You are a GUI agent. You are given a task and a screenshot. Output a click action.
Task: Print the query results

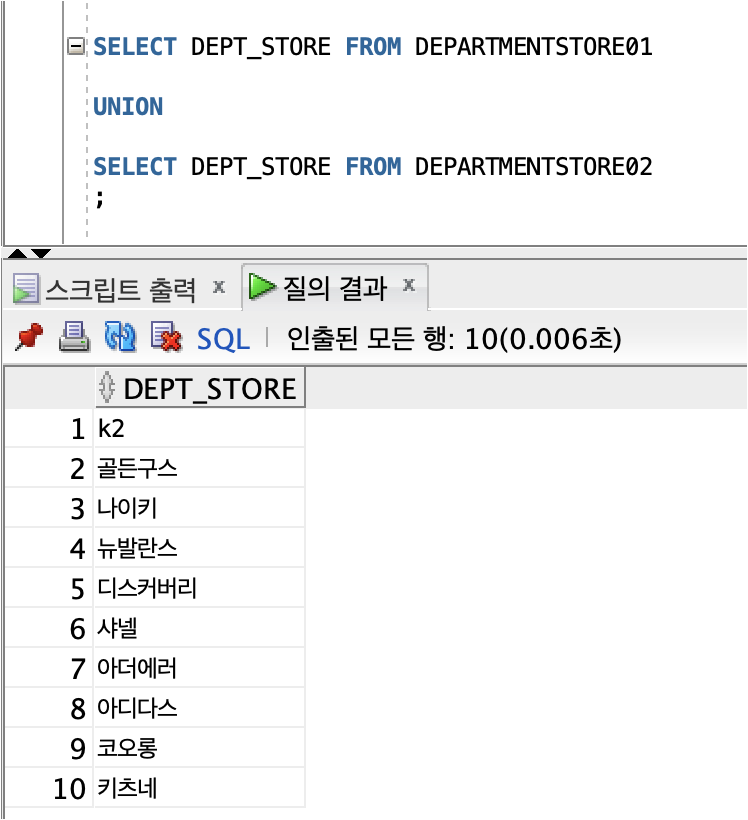point(74,337)
